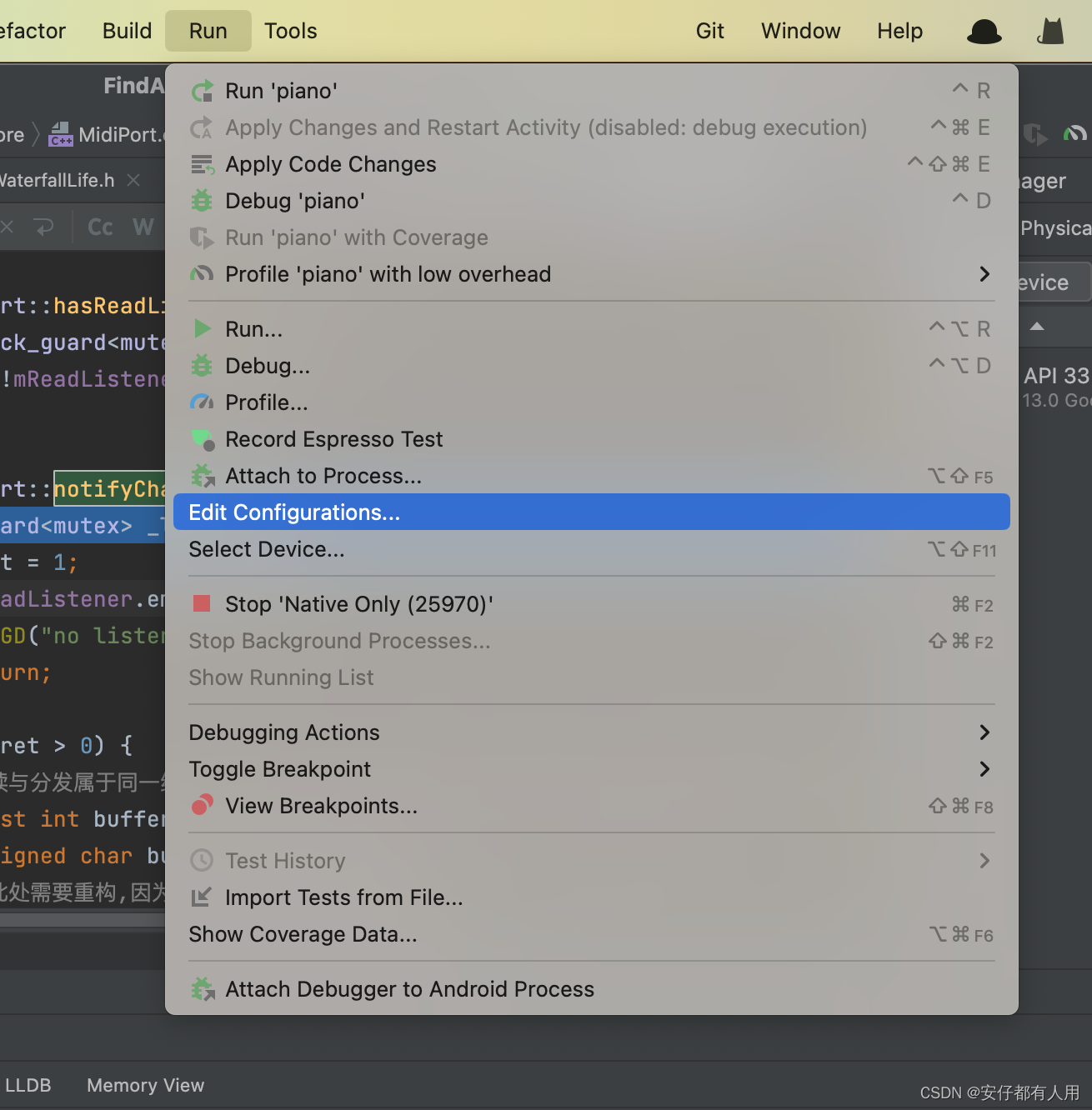This screenshot has width=1092, height=1110.
Task: Expand the Toggle Breakpoint submenu arrow
Action: pos(984,769)
